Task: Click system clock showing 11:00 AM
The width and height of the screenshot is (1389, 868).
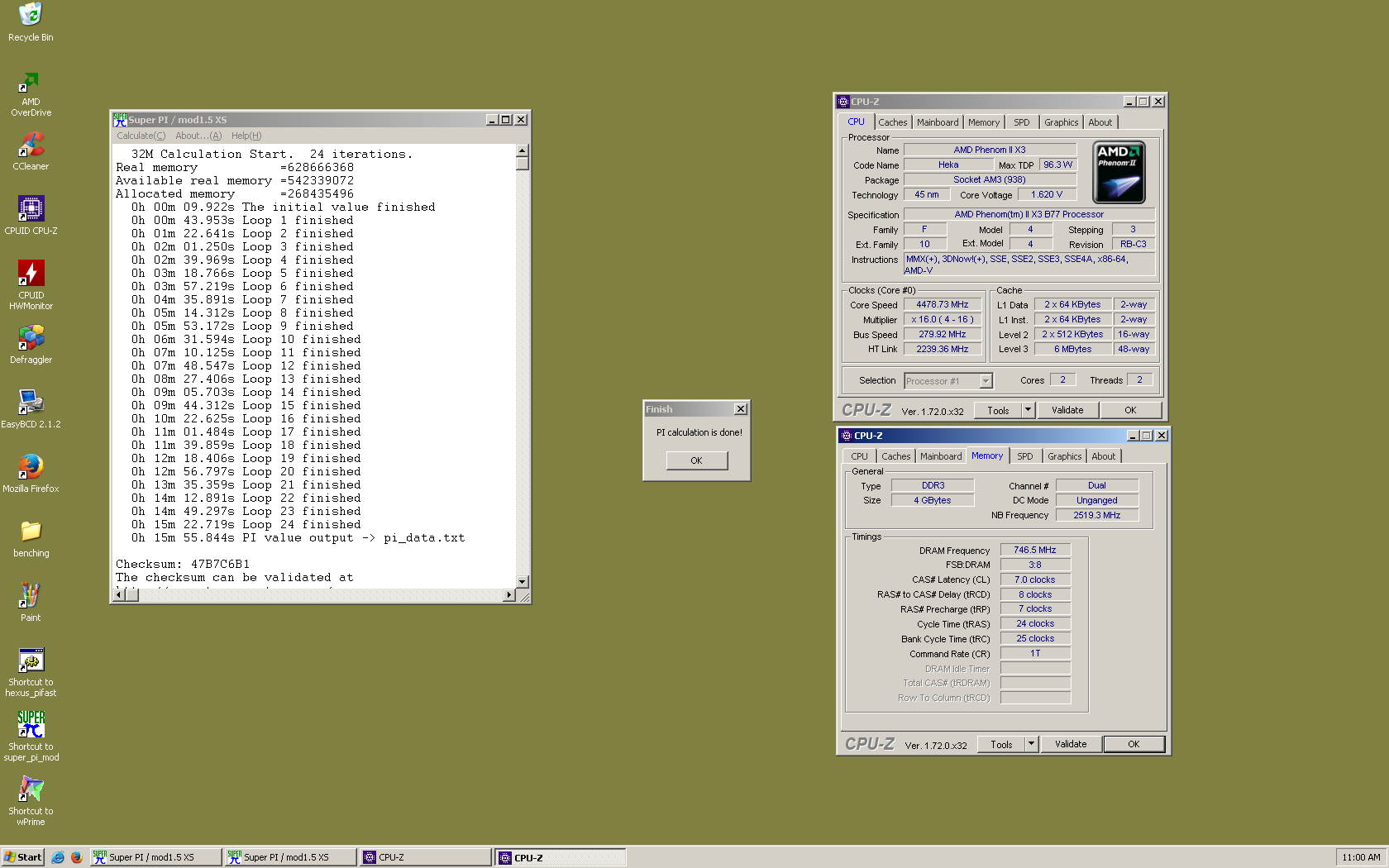Action: click(x=1361, y=857)
